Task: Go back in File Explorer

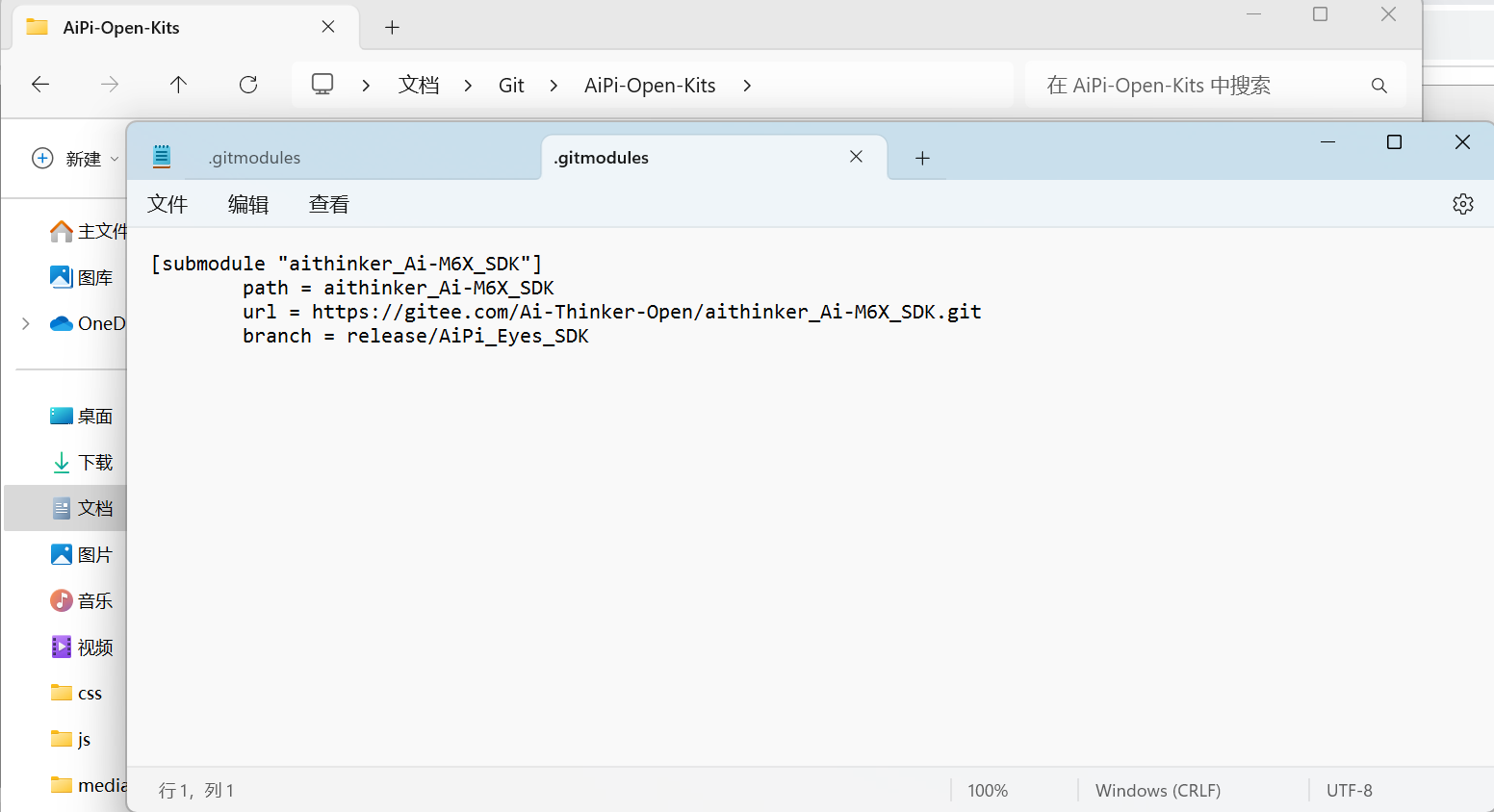Action: click(x=40, y=85)
